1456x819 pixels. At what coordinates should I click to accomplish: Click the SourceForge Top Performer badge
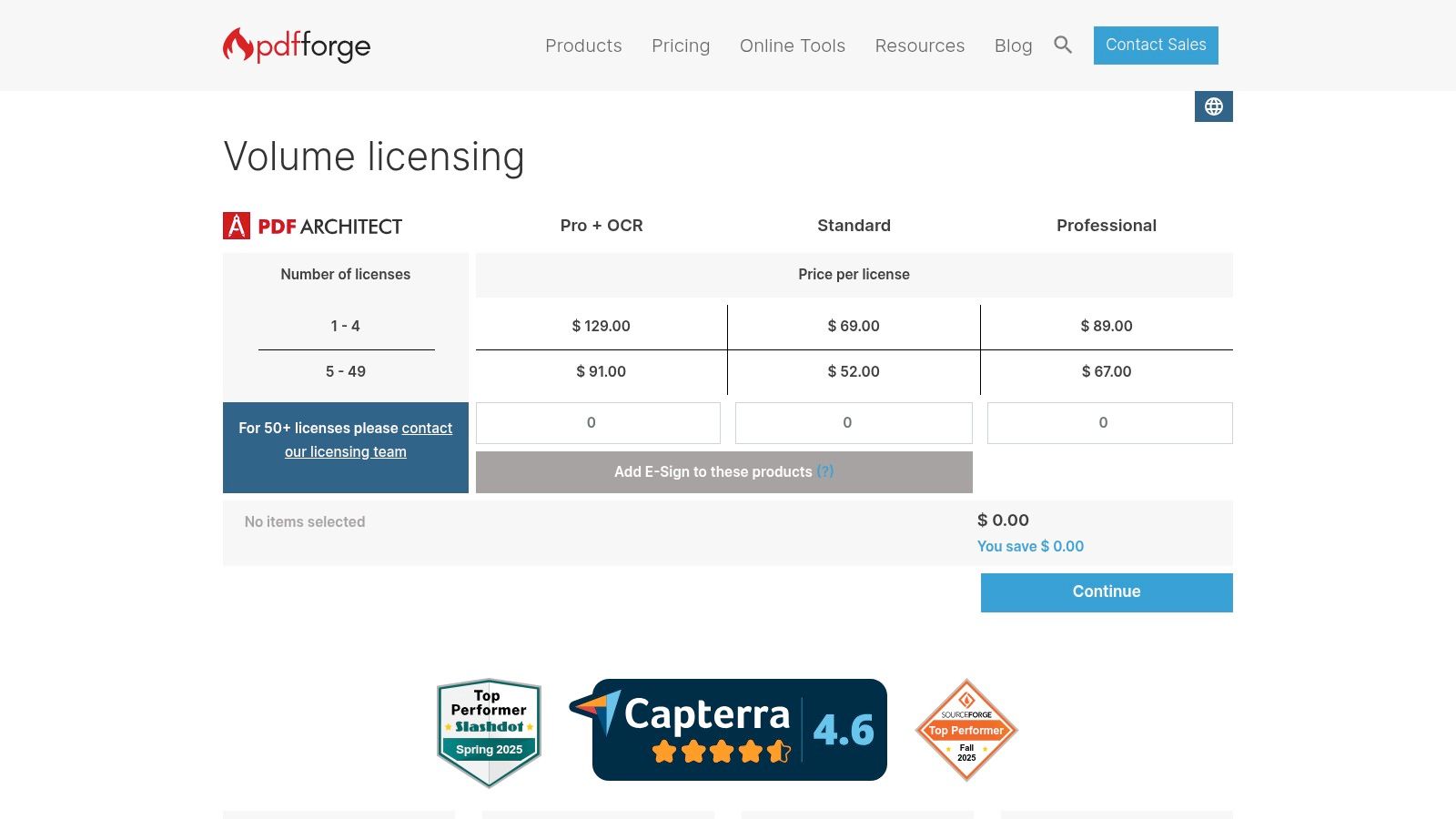[966, 730]
